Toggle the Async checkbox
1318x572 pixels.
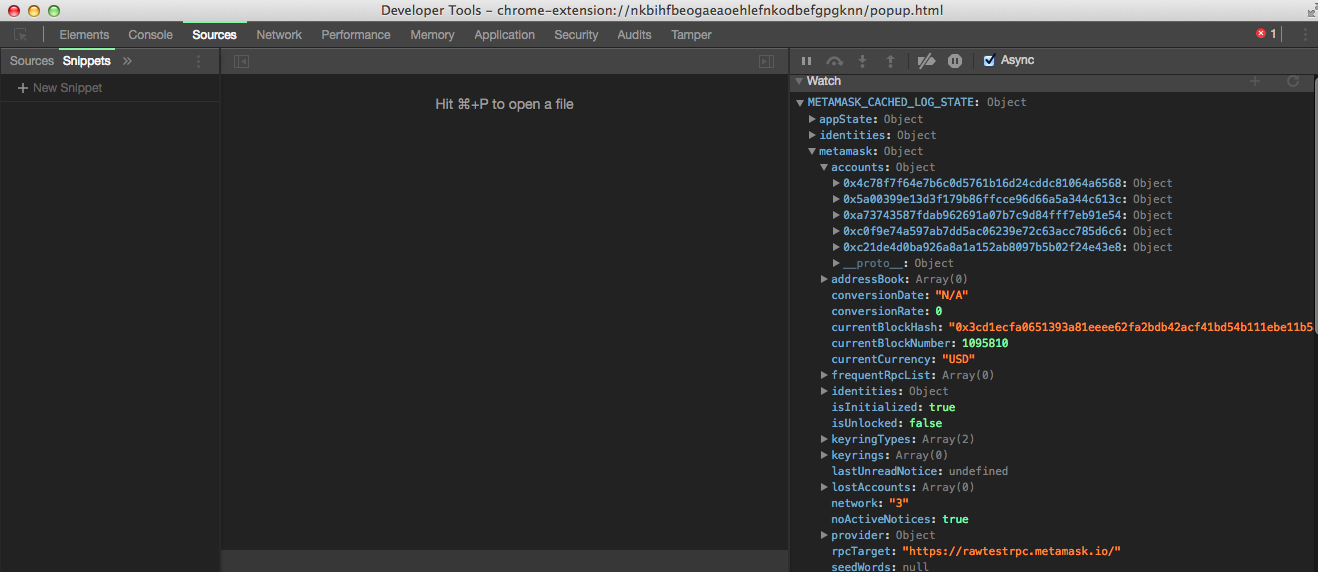click(x=989, y=61)
